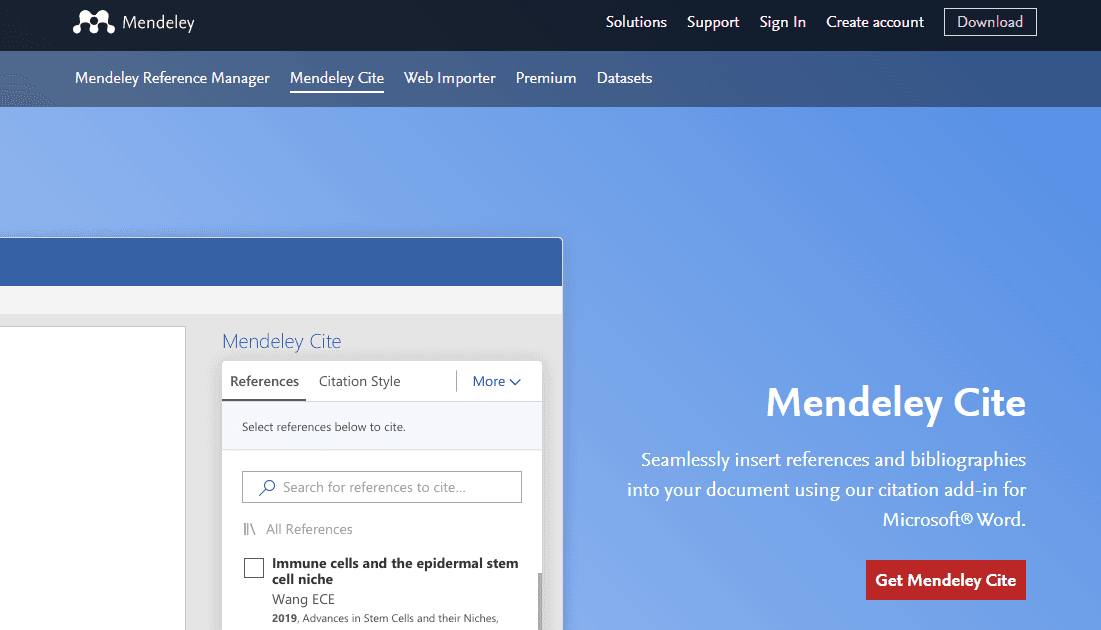Switch to the Citation Style tab
Viewport: 1101px width, 630px height.
pos(359,381)
